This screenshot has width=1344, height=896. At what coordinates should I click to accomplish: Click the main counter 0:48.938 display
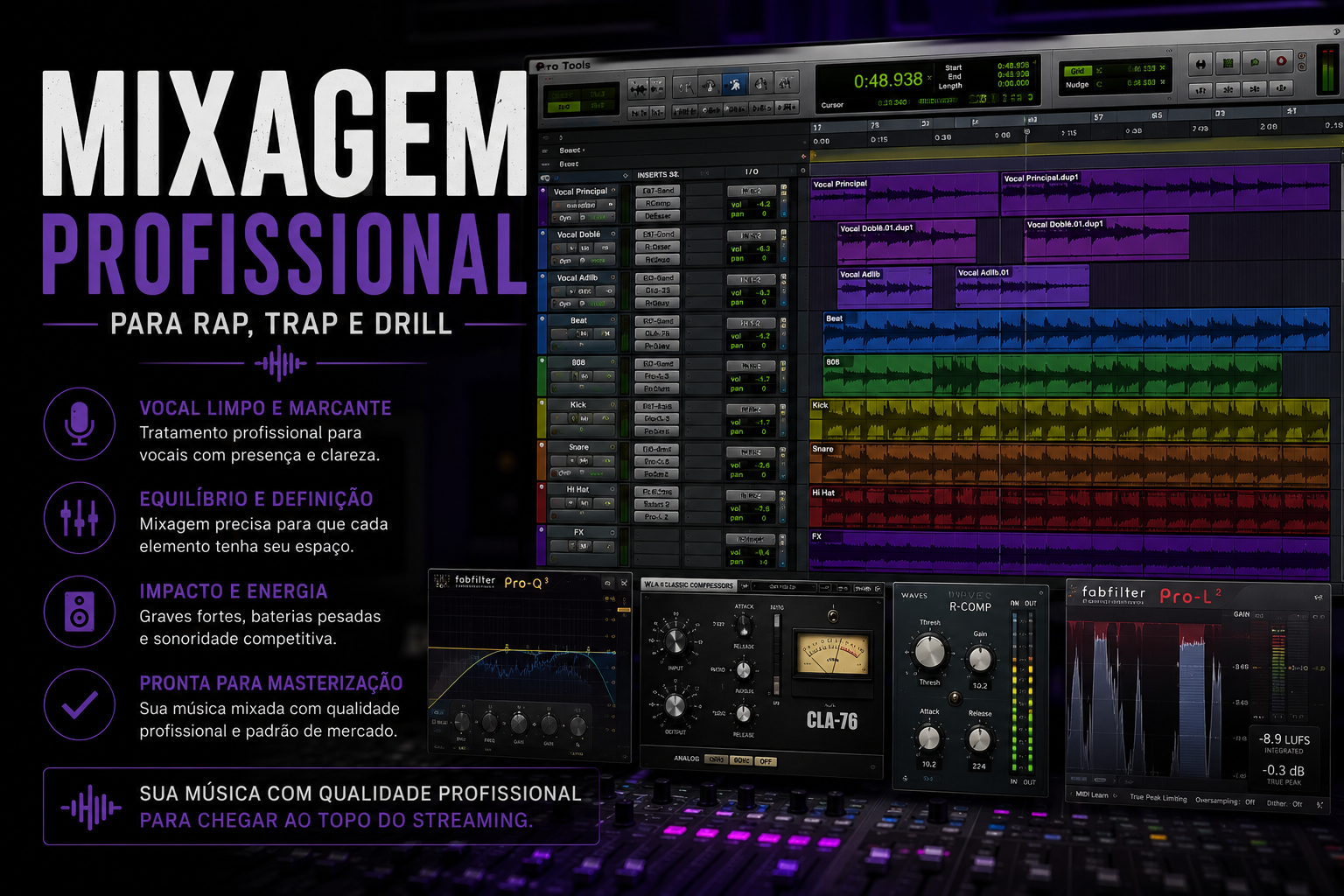pos(887,80)
